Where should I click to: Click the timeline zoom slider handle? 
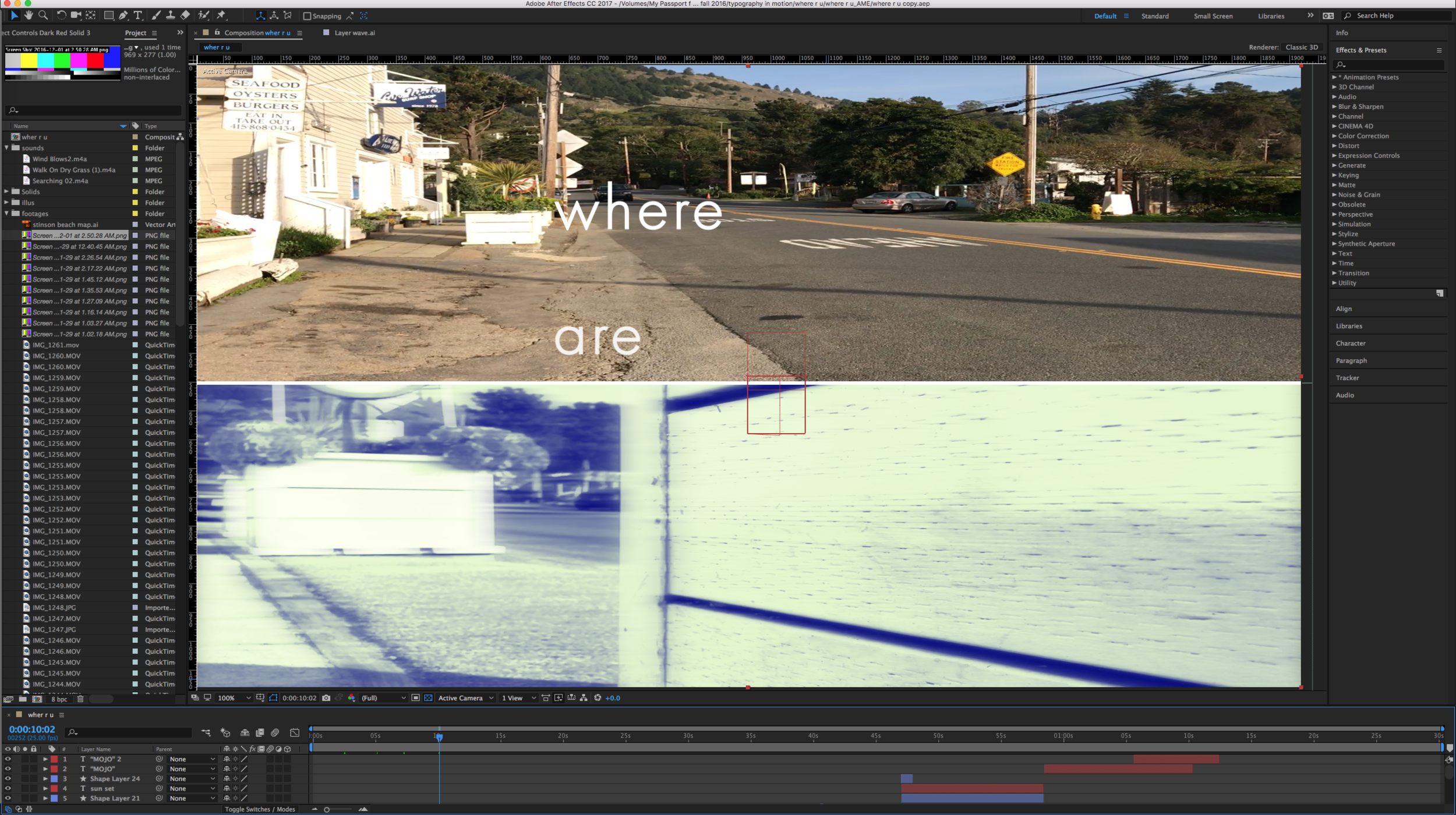(x=327, y=810)
